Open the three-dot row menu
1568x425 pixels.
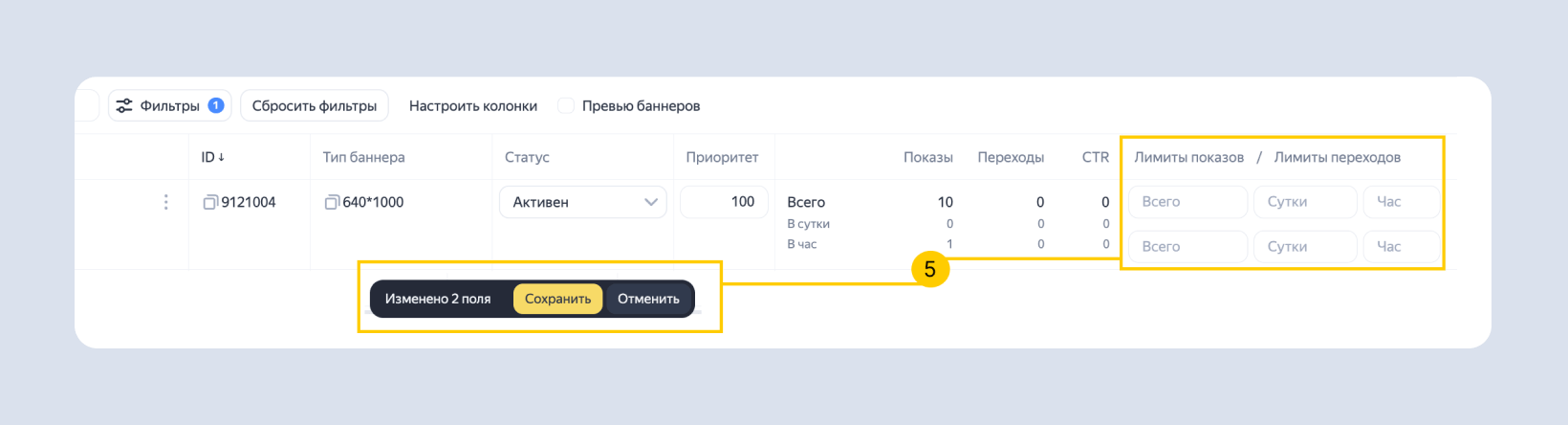click(x=166, y=202)
